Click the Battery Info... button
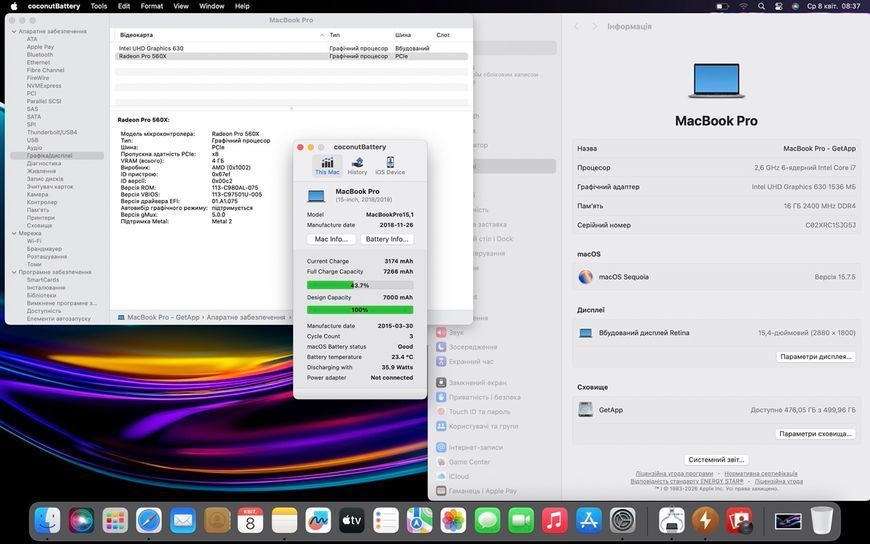The image size is (870, 544). [x=387, y=239]
